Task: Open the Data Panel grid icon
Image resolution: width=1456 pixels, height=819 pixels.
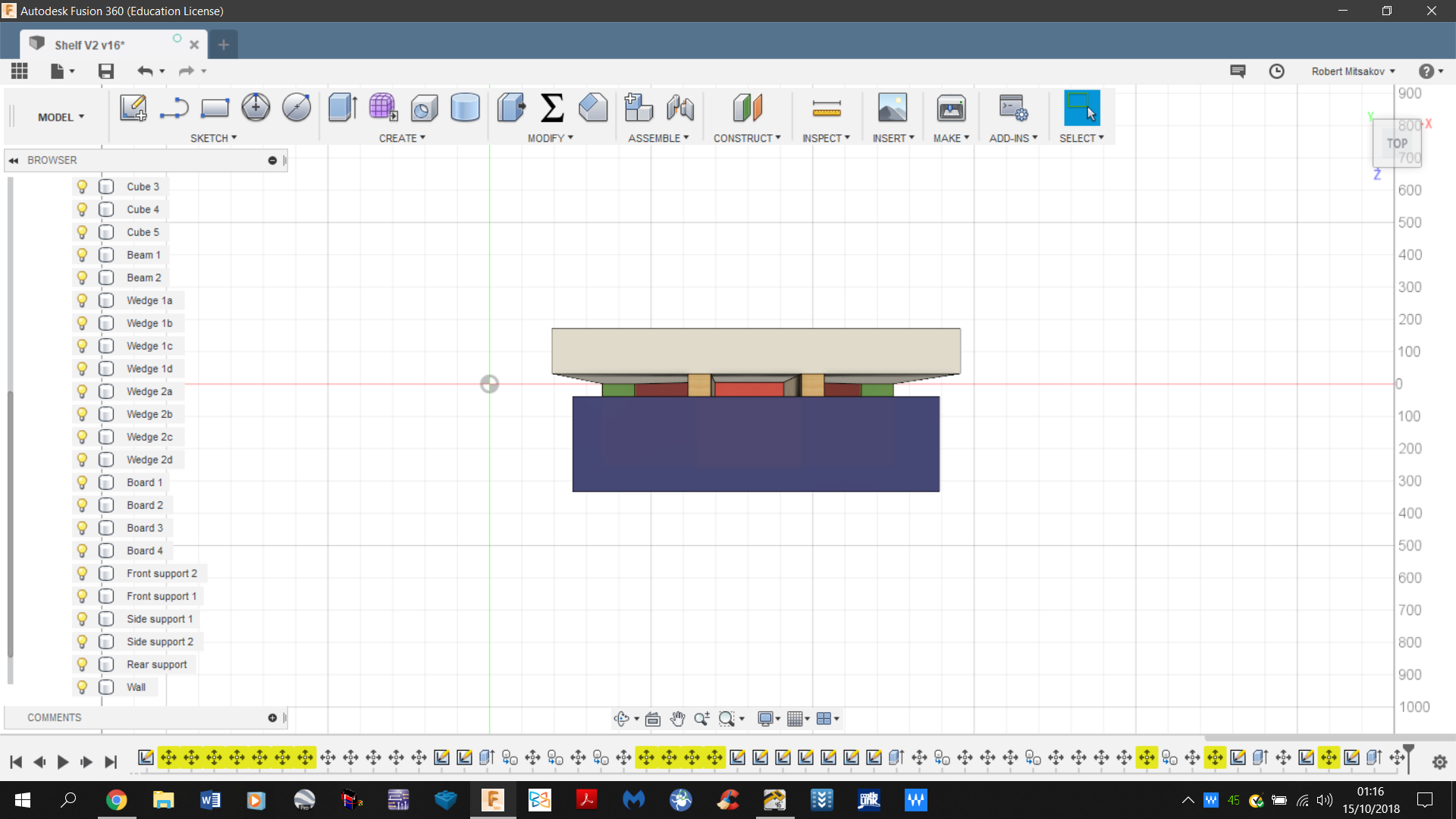Action: (x=20, y=71)
